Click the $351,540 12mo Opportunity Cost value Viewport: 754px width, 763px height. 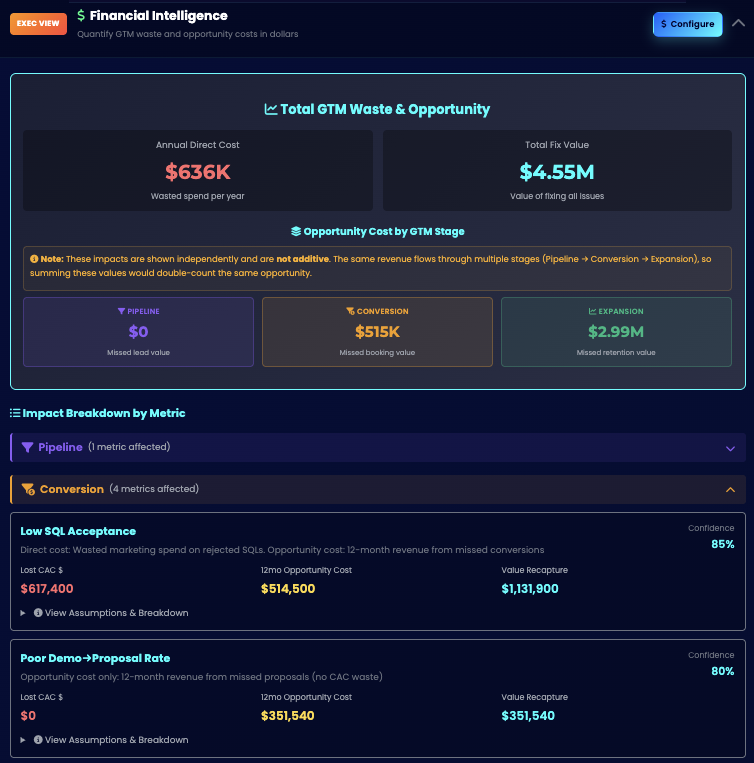(x=287, y=716)
